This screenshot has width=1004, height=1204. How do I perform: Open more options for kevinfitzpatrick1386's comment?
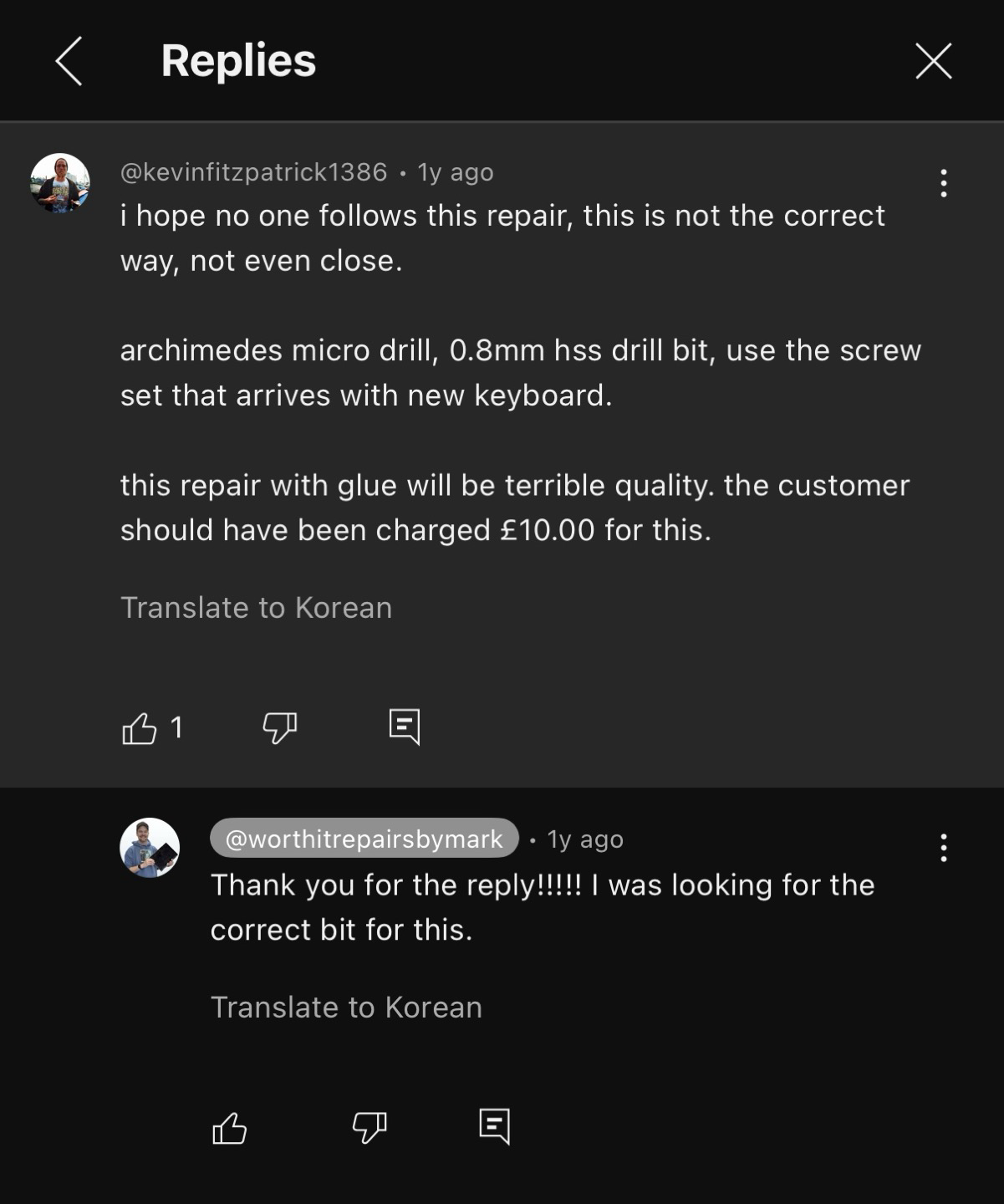point(943,183)
